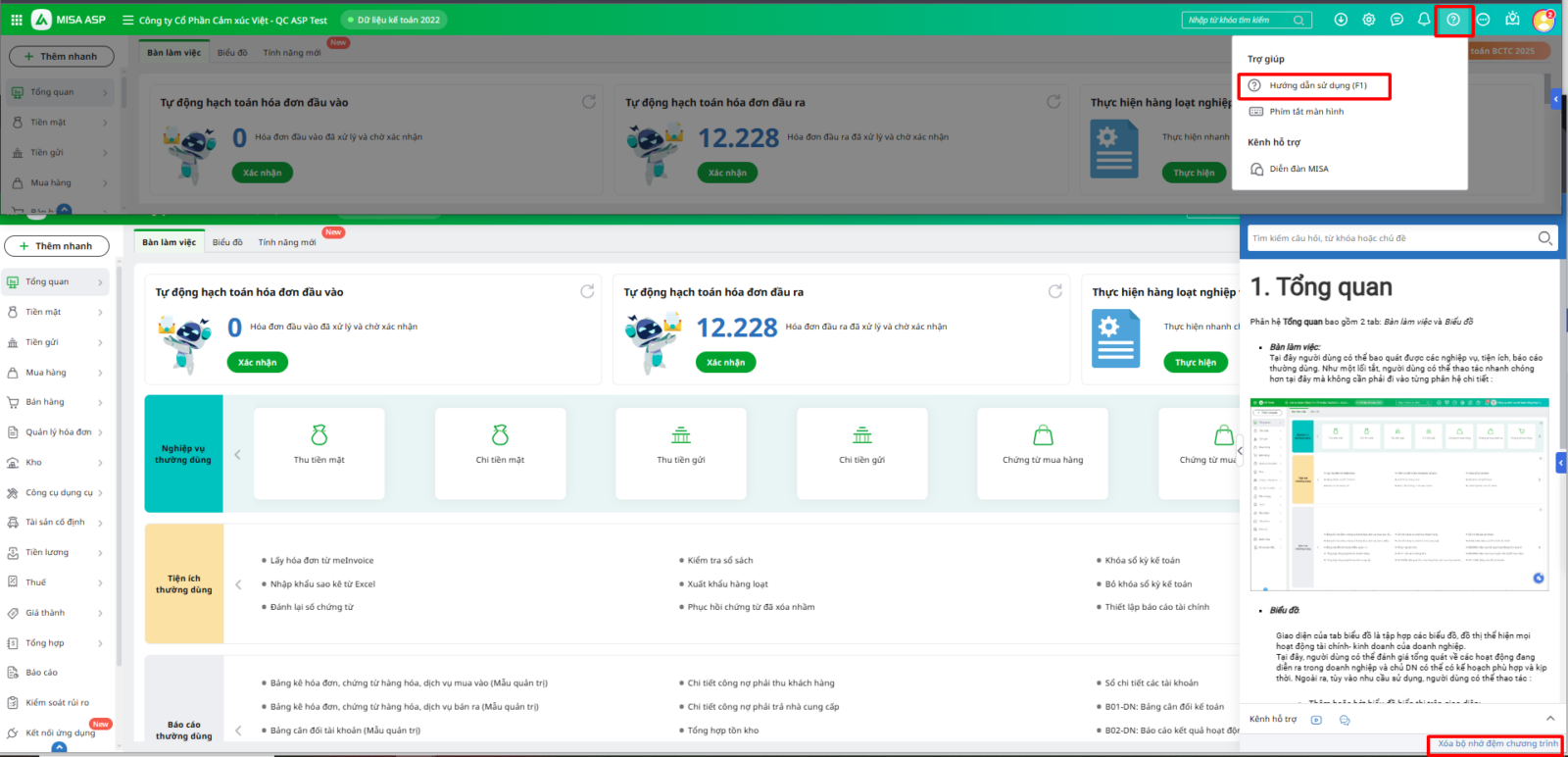Click the Dữ liệu kế toán 2022 button

click(394, 20)
